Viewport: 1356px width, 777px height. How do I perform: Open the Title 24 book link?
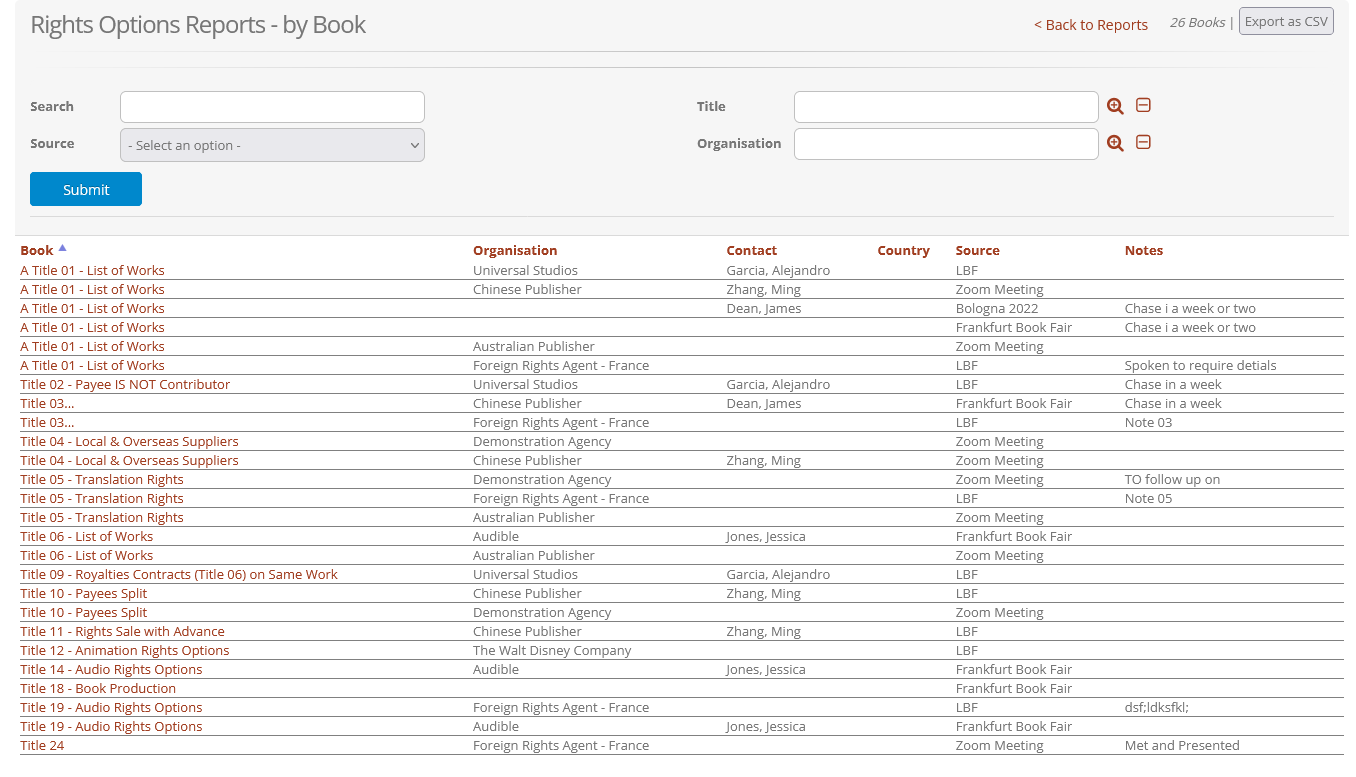pyautogui.click(x=42, y=745)
